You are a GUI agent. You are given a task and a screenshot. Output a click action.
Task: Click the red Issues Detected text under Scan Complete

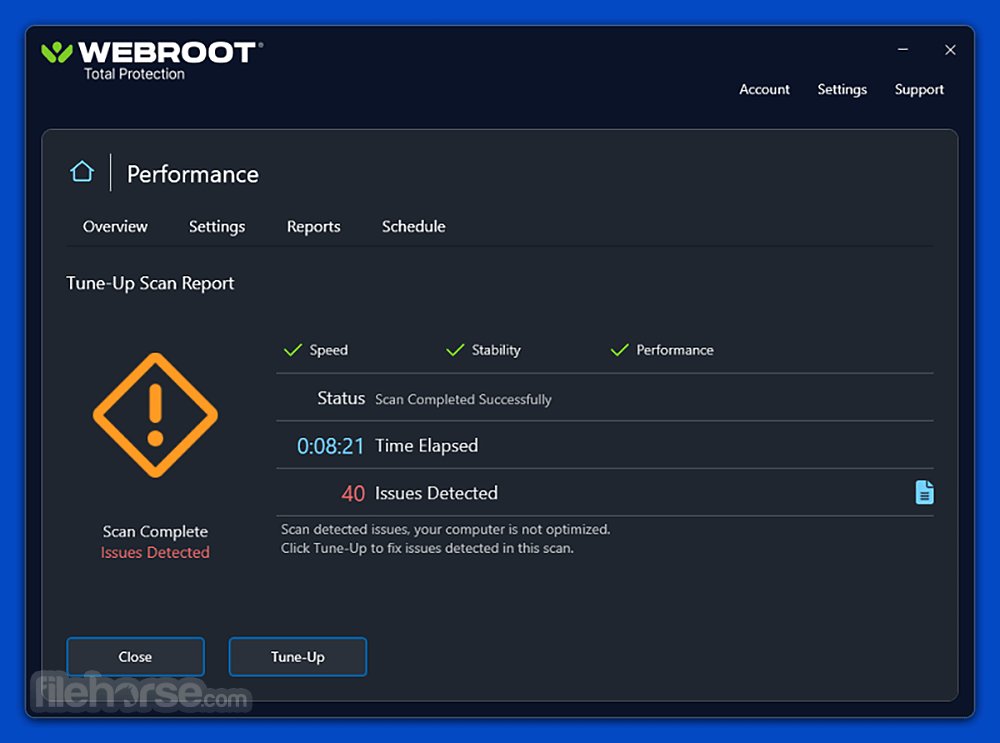coord(155,552)
